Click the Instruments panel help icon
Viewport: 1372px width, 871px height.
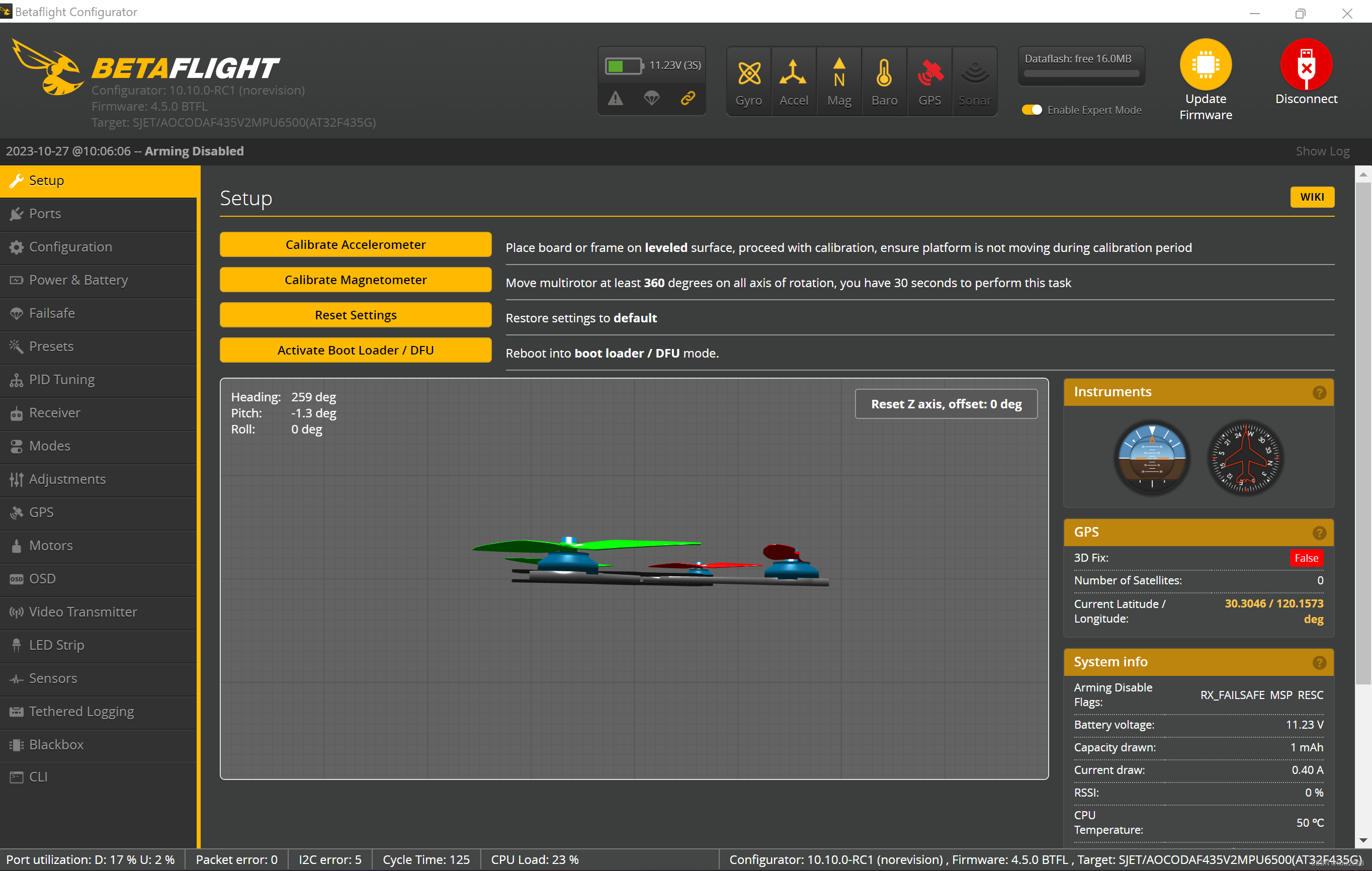coord(1319,392)
